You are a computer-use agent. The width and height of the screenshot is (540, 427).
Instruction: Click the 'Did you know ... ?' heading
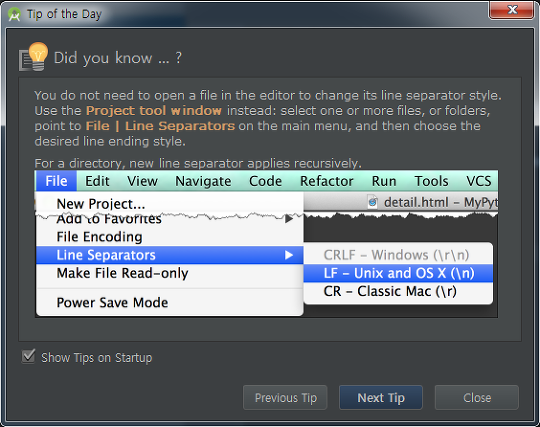pyautogui.click(x=118, y=58)
